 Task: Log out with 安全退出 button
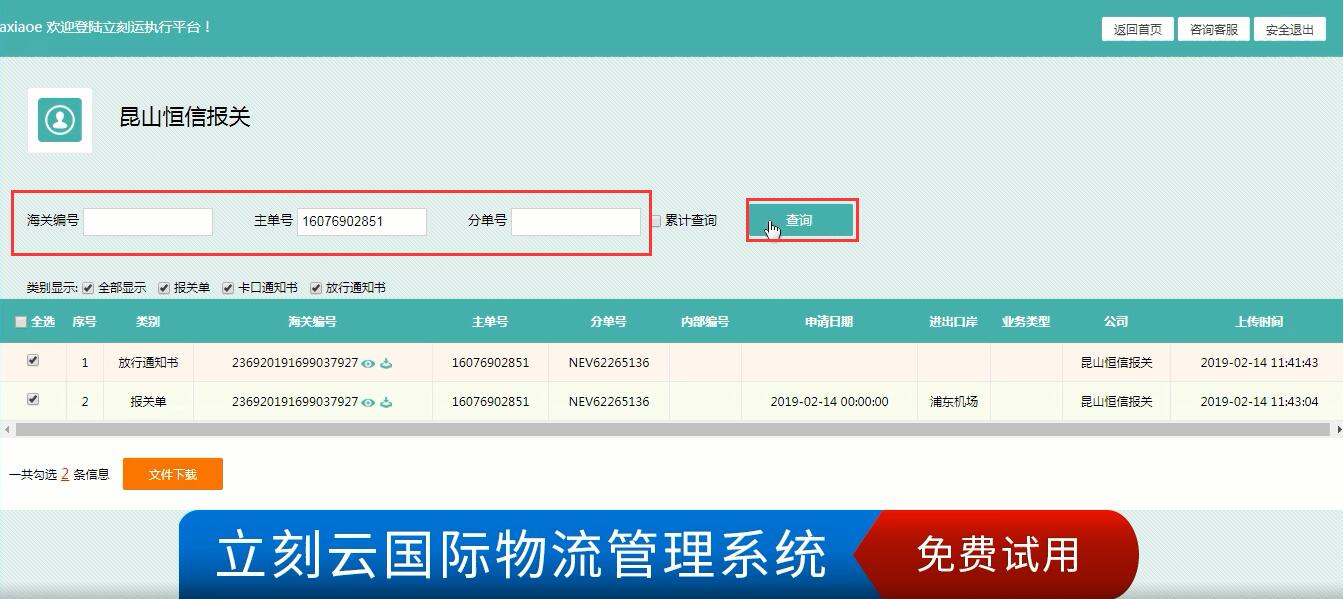[1289, 30]
